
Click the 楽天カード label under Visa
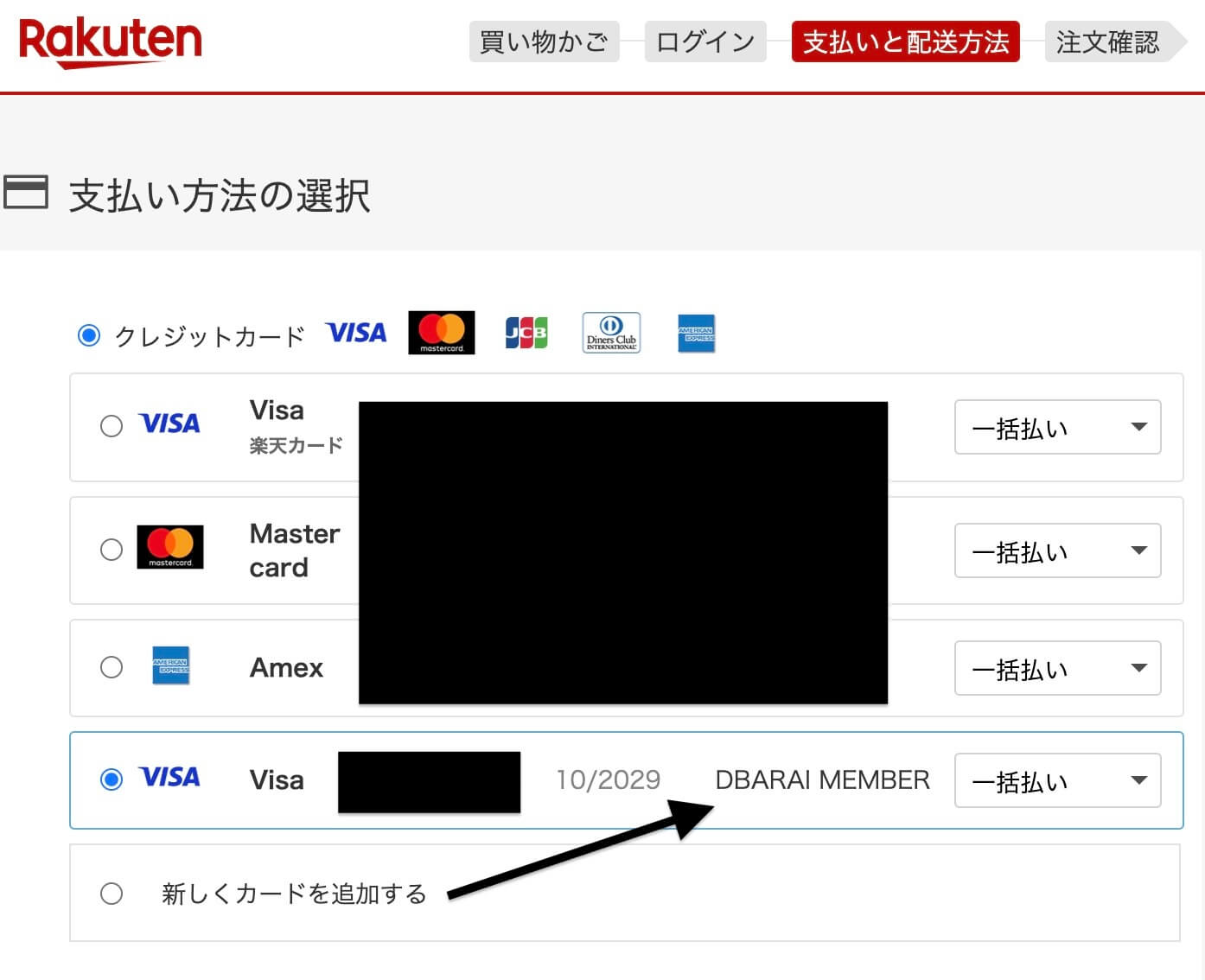click(296, 446)
